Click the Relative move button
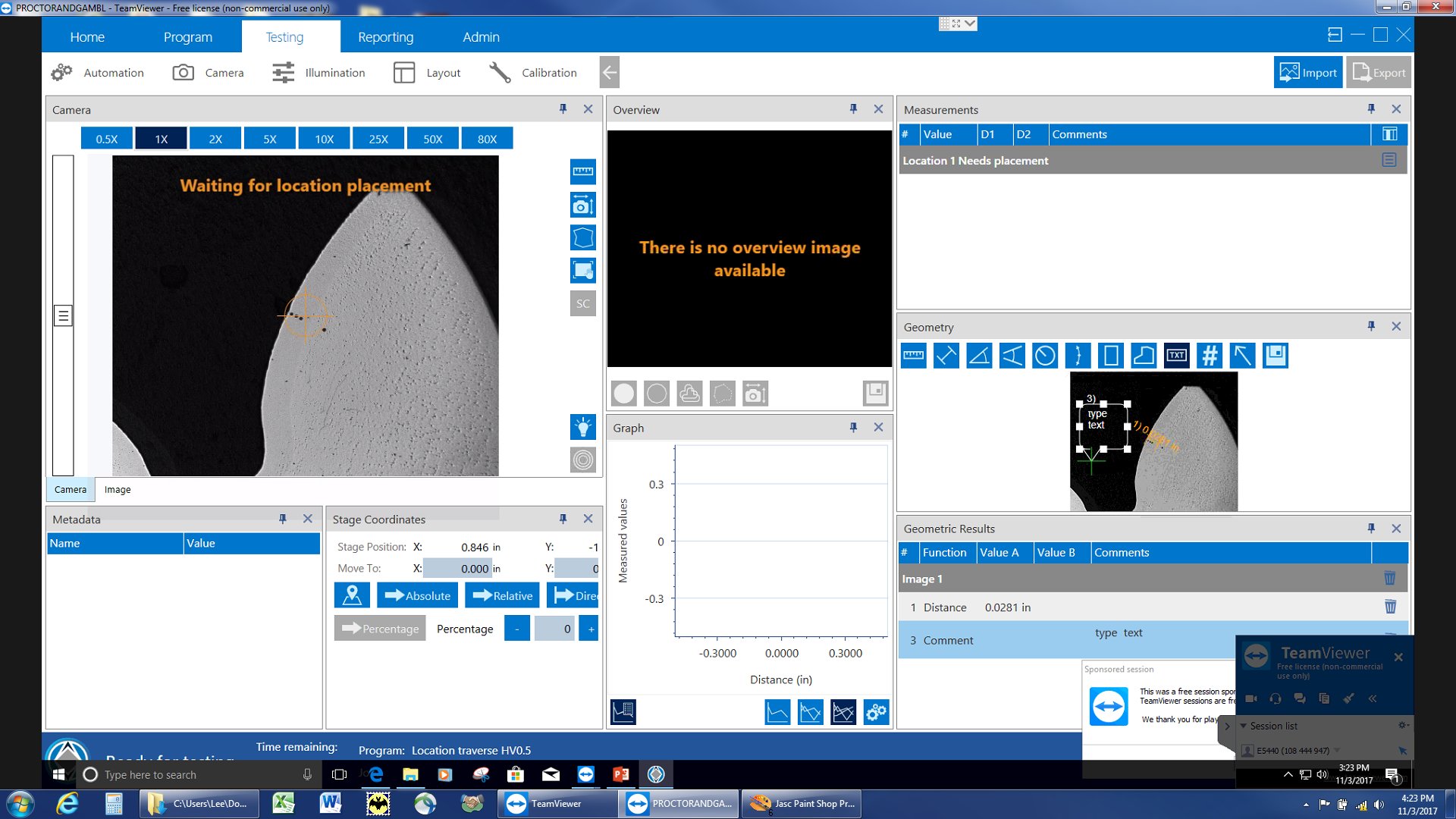Screen dimensions: 1456x819 tap(502, 595)
